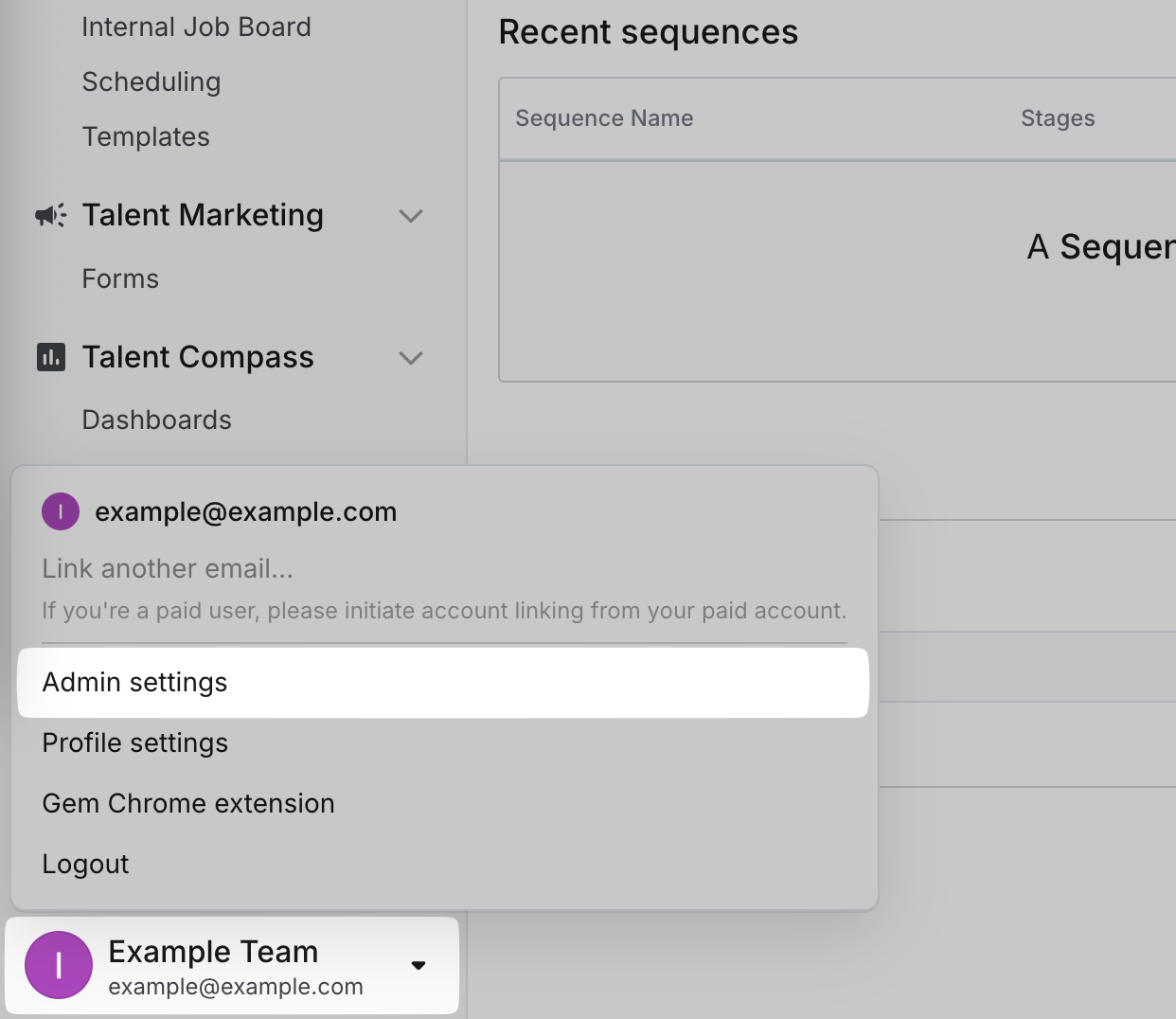Open Dashboards under Talent Compass
The image size is (1176, 1019).
click(157, 420)
